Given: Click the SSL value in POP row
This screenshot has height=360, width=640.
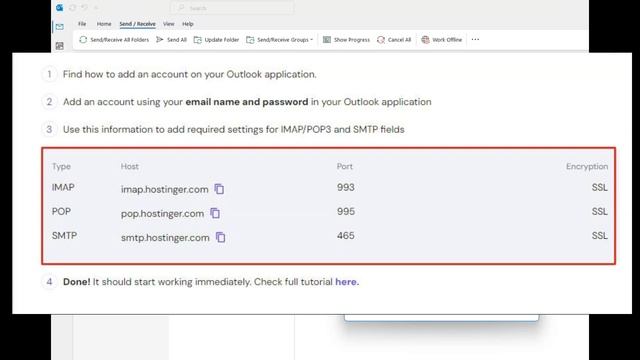Looking at the screenshot, I should [x=600, y=211].
